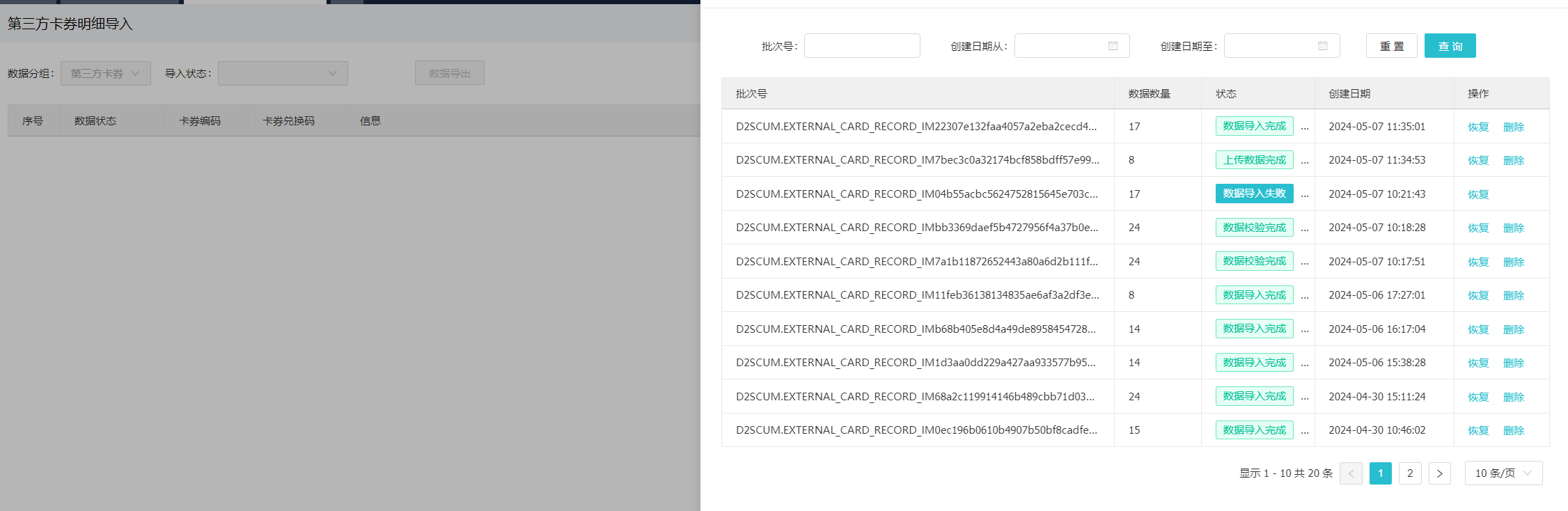Open the 10 条/页 page size dropdown
Image resolution: width=1568 pixels, height=511 pixels.
pos(1503,473)
